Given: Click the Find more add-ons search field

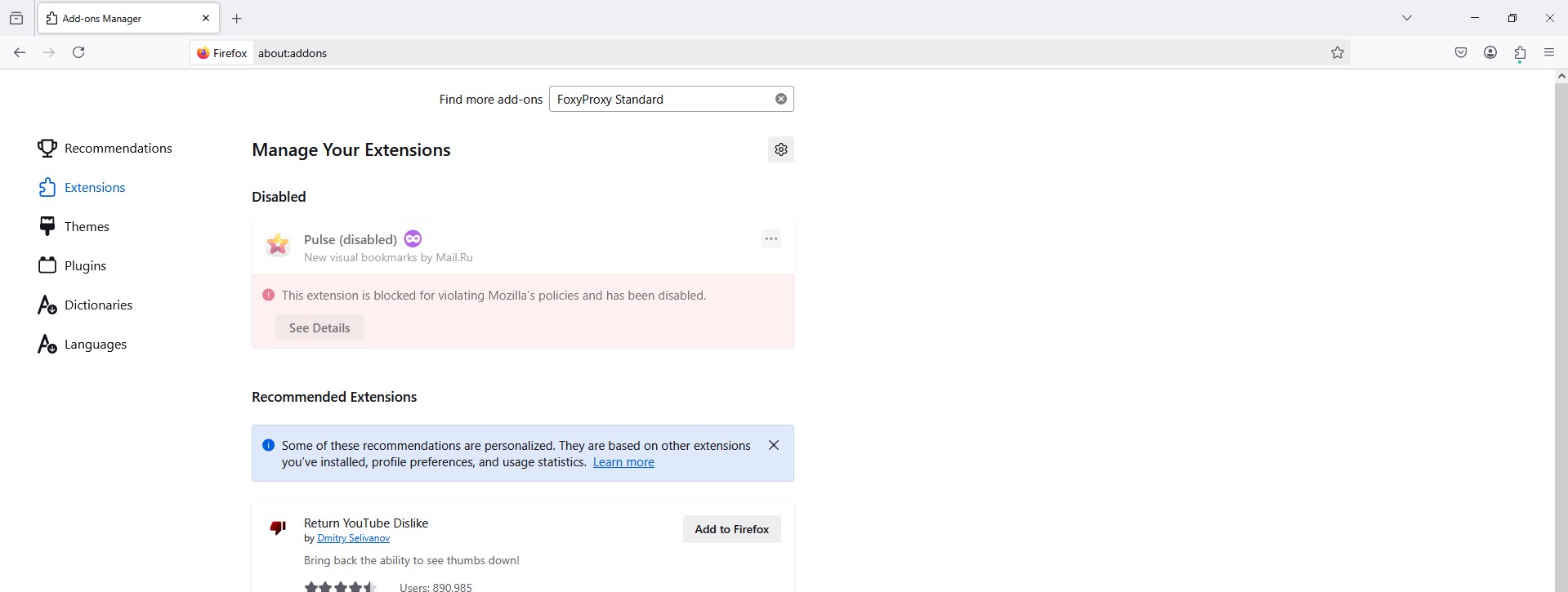Looking at the screenshot, I should coord(660,99).
